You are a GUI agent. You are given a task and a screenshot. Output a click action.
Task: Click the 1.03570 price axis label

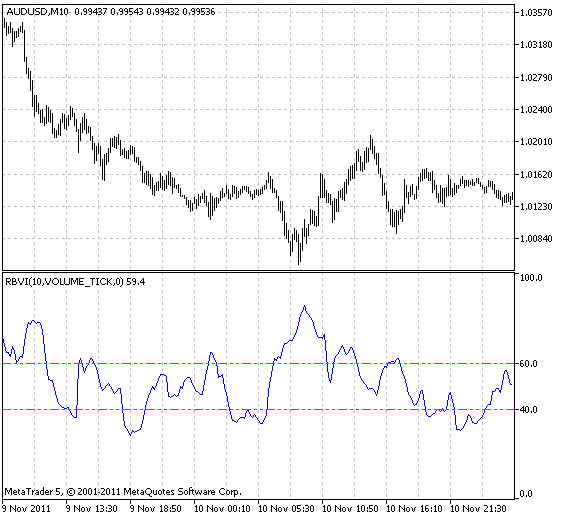click(x=536, y=13)
